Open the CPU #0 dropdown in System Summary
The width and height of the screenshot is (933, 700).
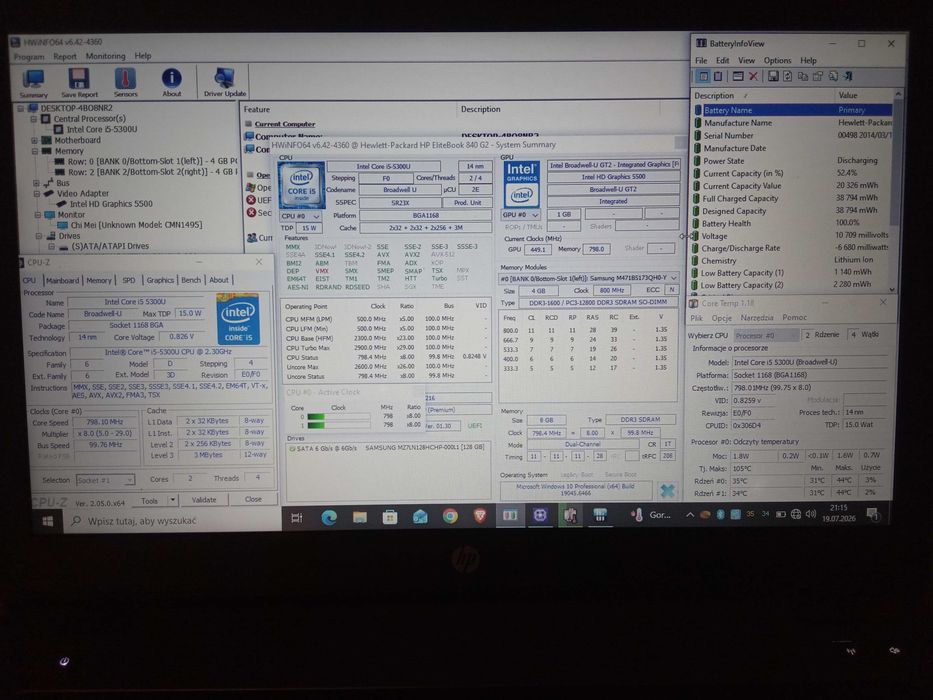pos(300,216)
